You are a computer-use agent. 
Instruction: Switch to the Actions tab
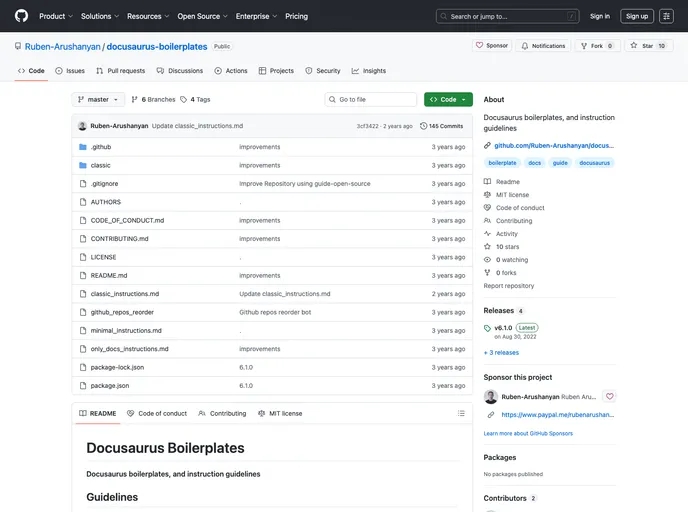coord(231,71)
